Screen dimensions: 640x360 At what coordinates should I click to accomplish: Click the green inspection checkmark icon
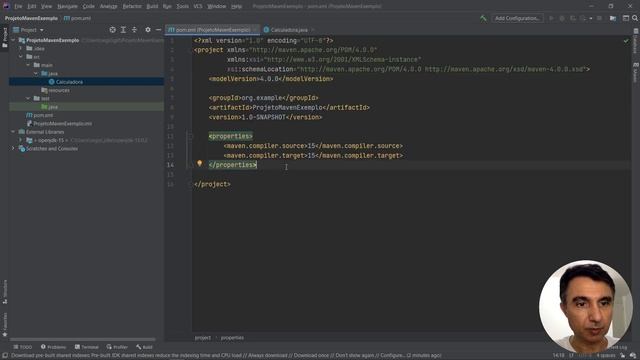[x=626, y=41]
